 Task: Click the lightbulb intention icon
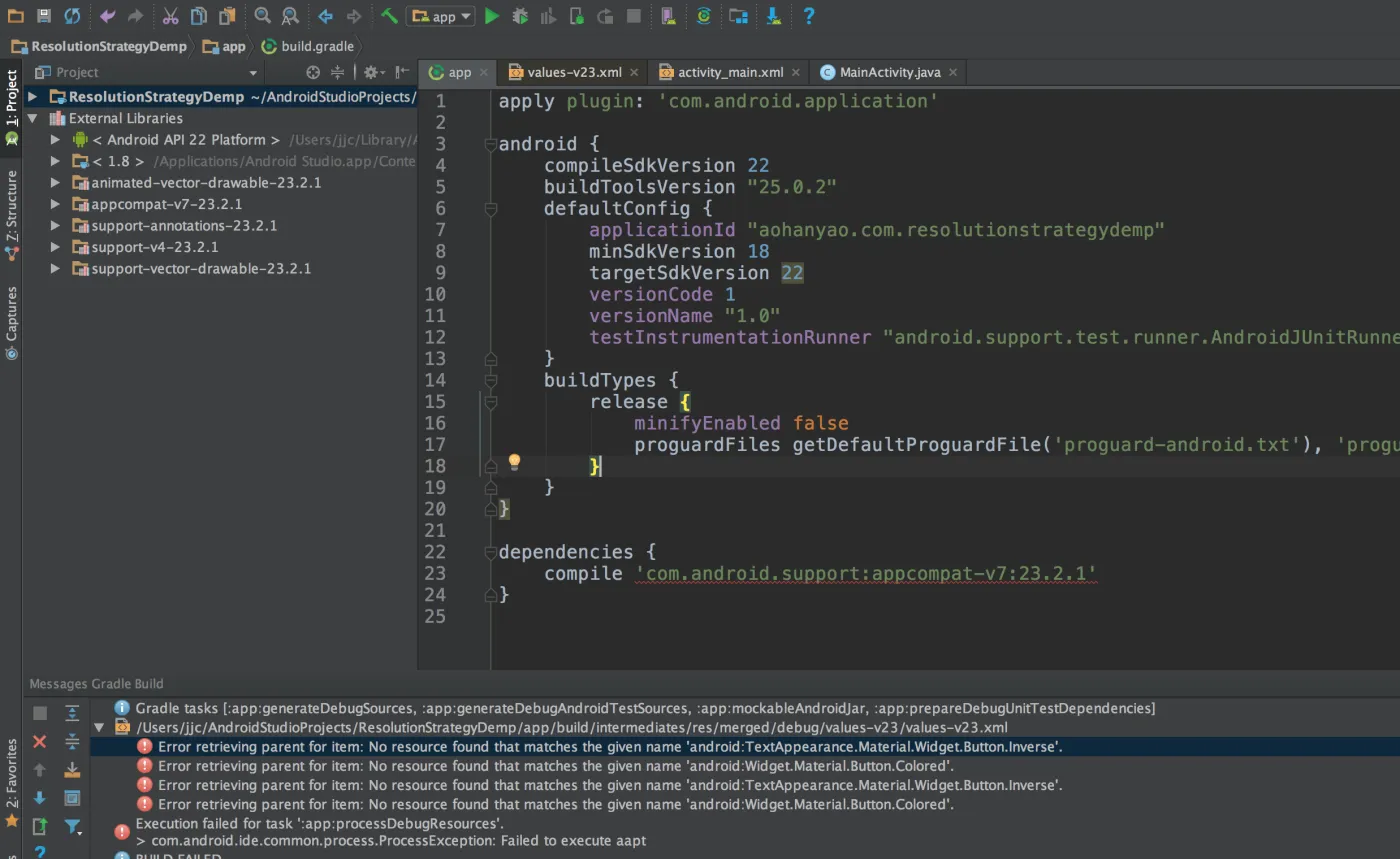pyautogui.click(x=514, y=462)
